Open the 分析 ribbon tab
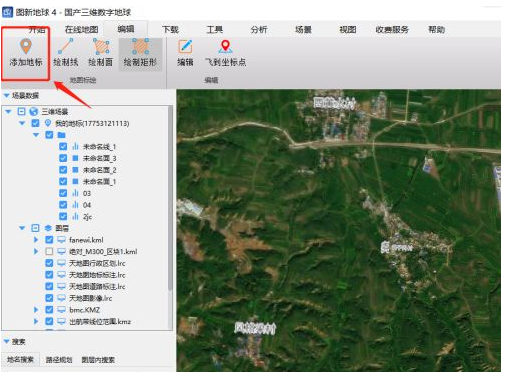 coord(259,30)
